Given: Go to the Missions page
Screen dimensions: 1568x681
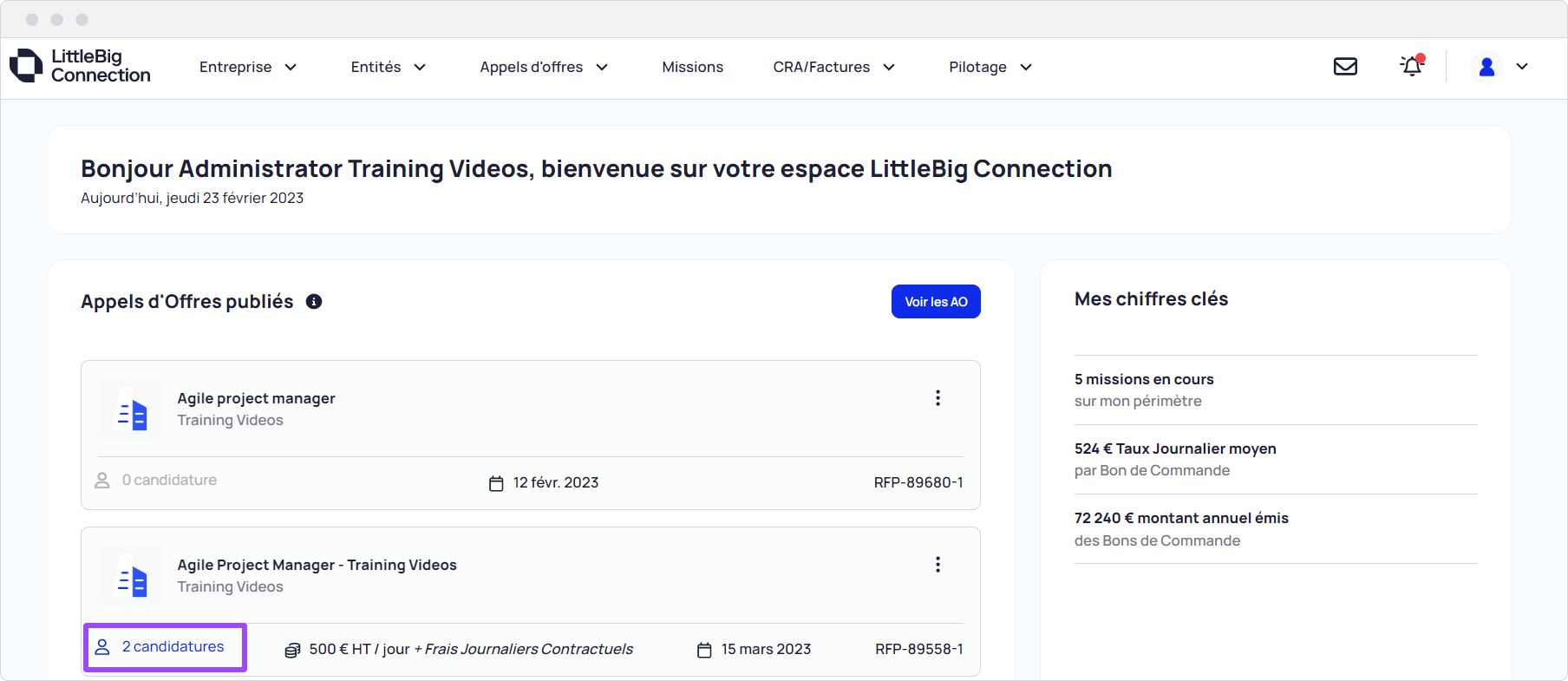Looking at the screenshot, I should (692, 67).
